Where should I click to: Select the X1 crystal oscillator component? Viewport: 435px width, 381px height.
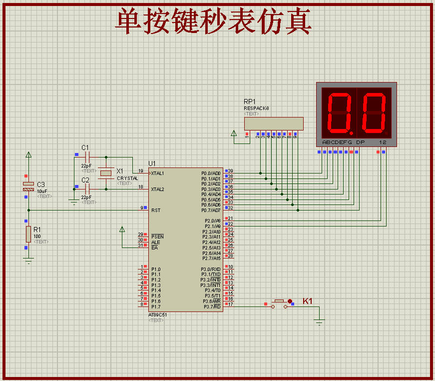click(106, 173)
